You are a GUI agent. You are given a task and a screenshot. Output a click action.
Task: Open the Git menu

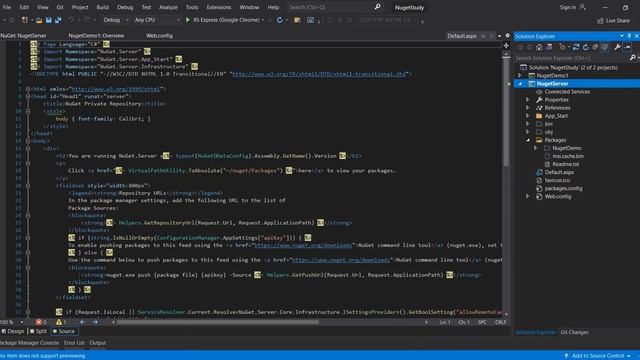pos(60,7)
